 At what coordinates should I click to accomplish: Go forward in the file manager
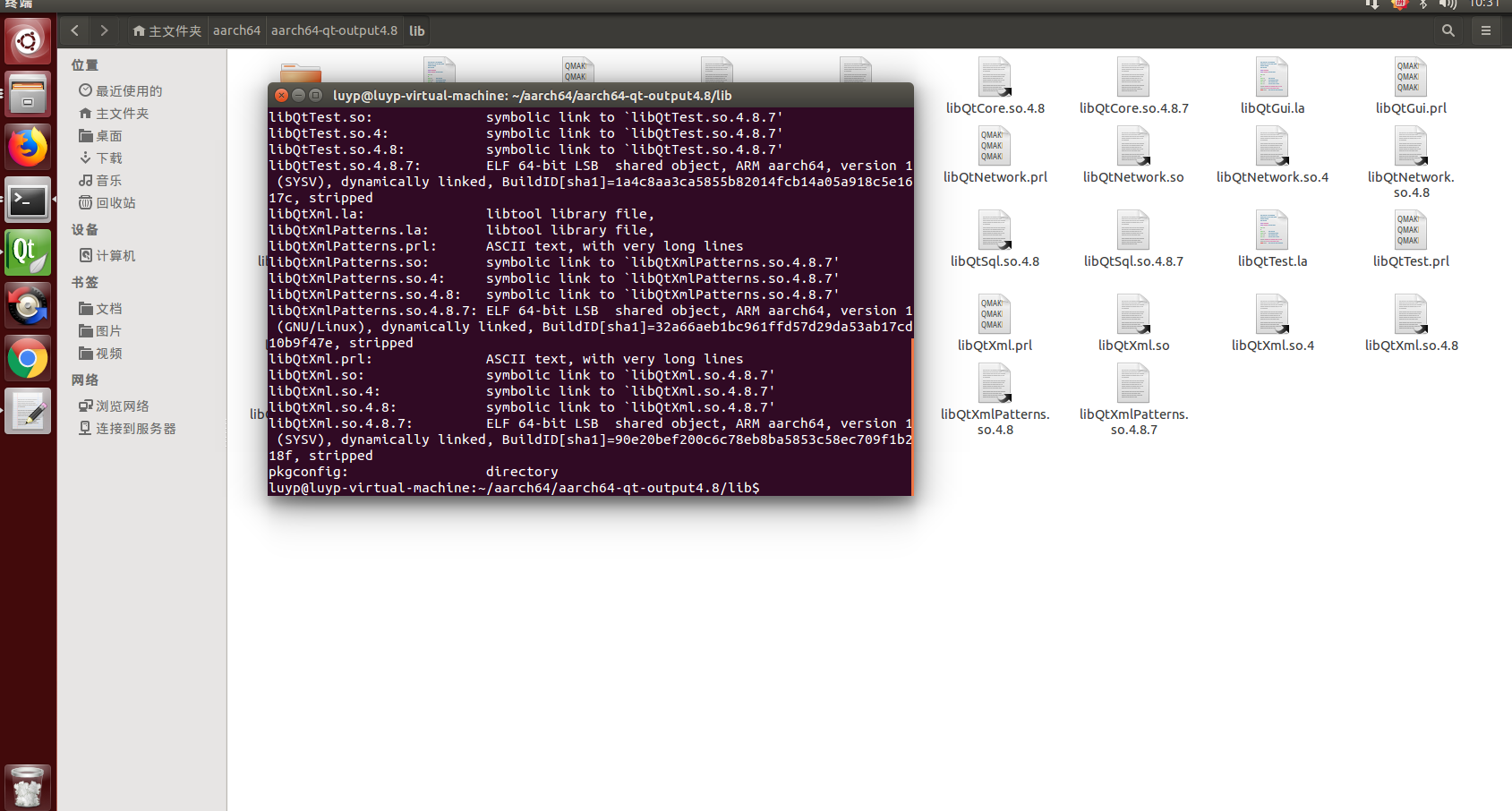coord(105,30)
